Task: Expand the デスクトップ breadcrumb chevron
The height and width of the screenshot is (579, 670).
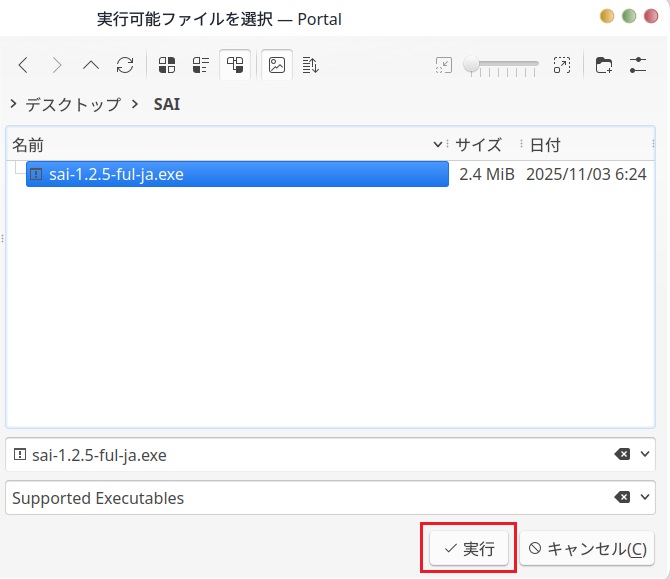Action: point(13,104)
